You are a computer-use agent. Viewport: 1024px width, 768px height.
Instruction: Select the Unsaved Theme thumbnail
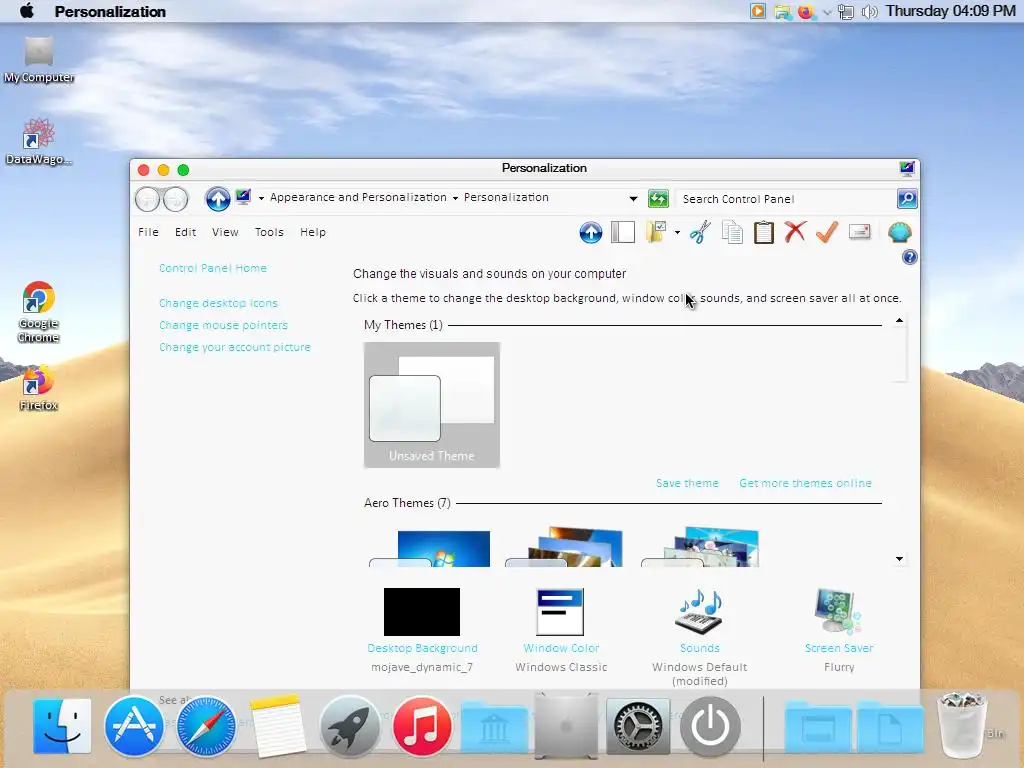click(432, 405)
